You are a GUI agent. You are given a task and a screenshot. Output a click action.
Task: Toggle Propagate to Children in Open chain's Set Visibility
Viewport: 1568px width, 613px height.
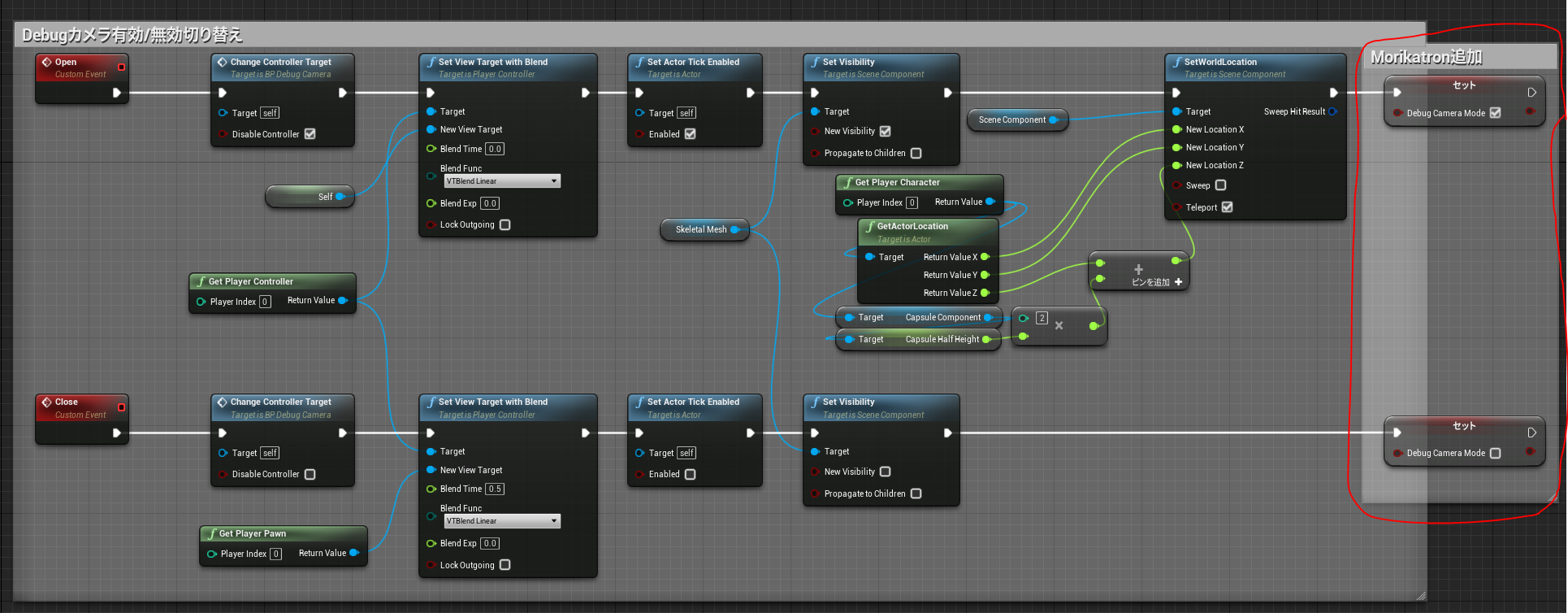916,153
